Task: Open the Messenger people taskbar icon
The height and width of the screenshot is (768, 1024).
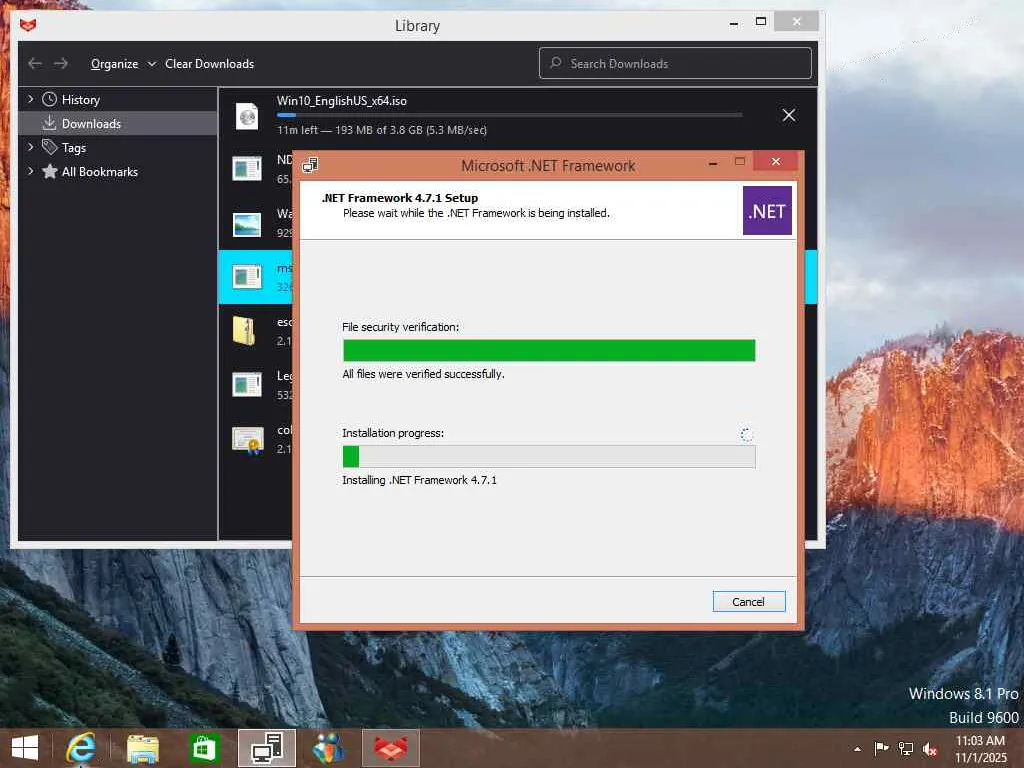Action: point(328,748)
